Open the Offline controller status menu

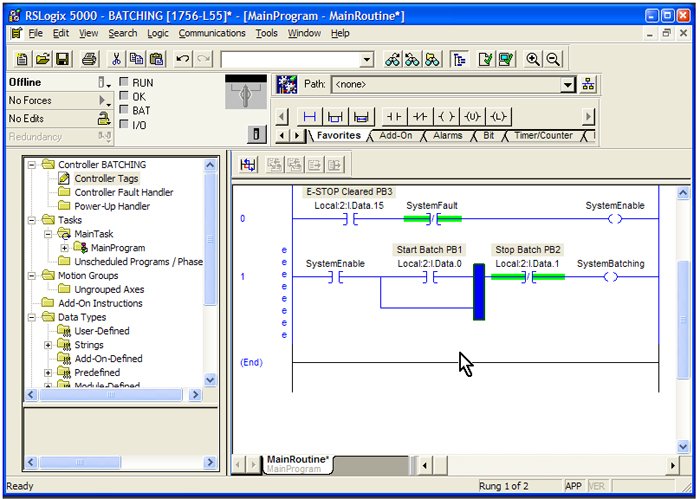click(104, 82)
